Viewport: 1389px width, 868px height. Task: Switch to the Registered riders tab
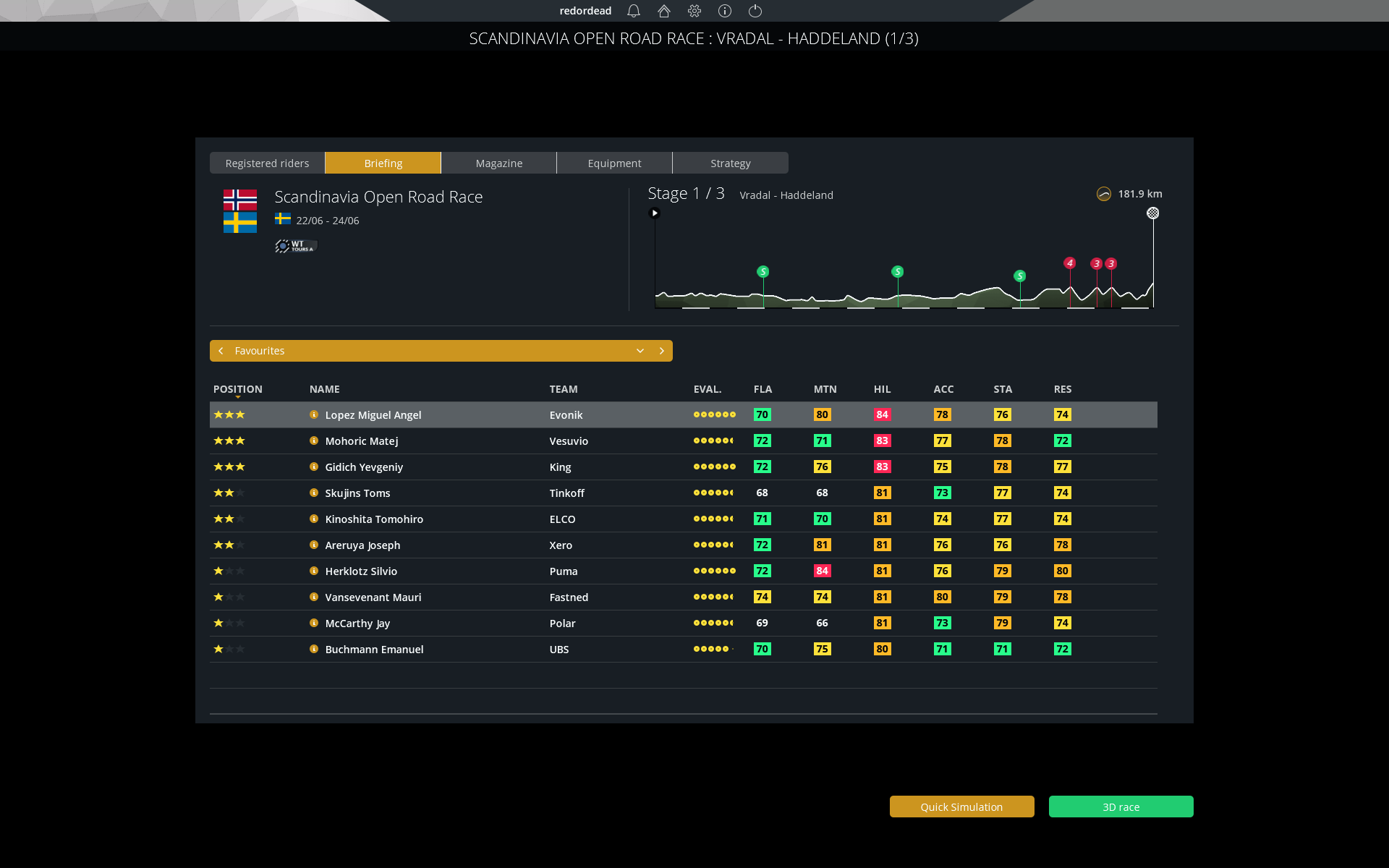(267, 163)
